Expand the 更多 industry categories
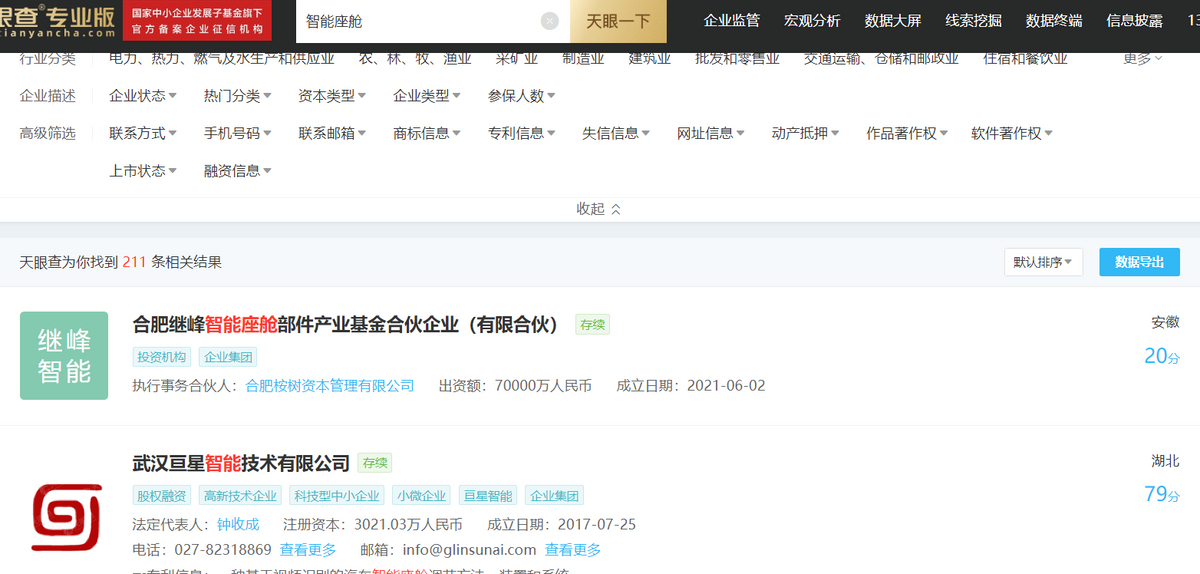The width and height of the screenshot is (1200, 574). [x=1142, y=59]
